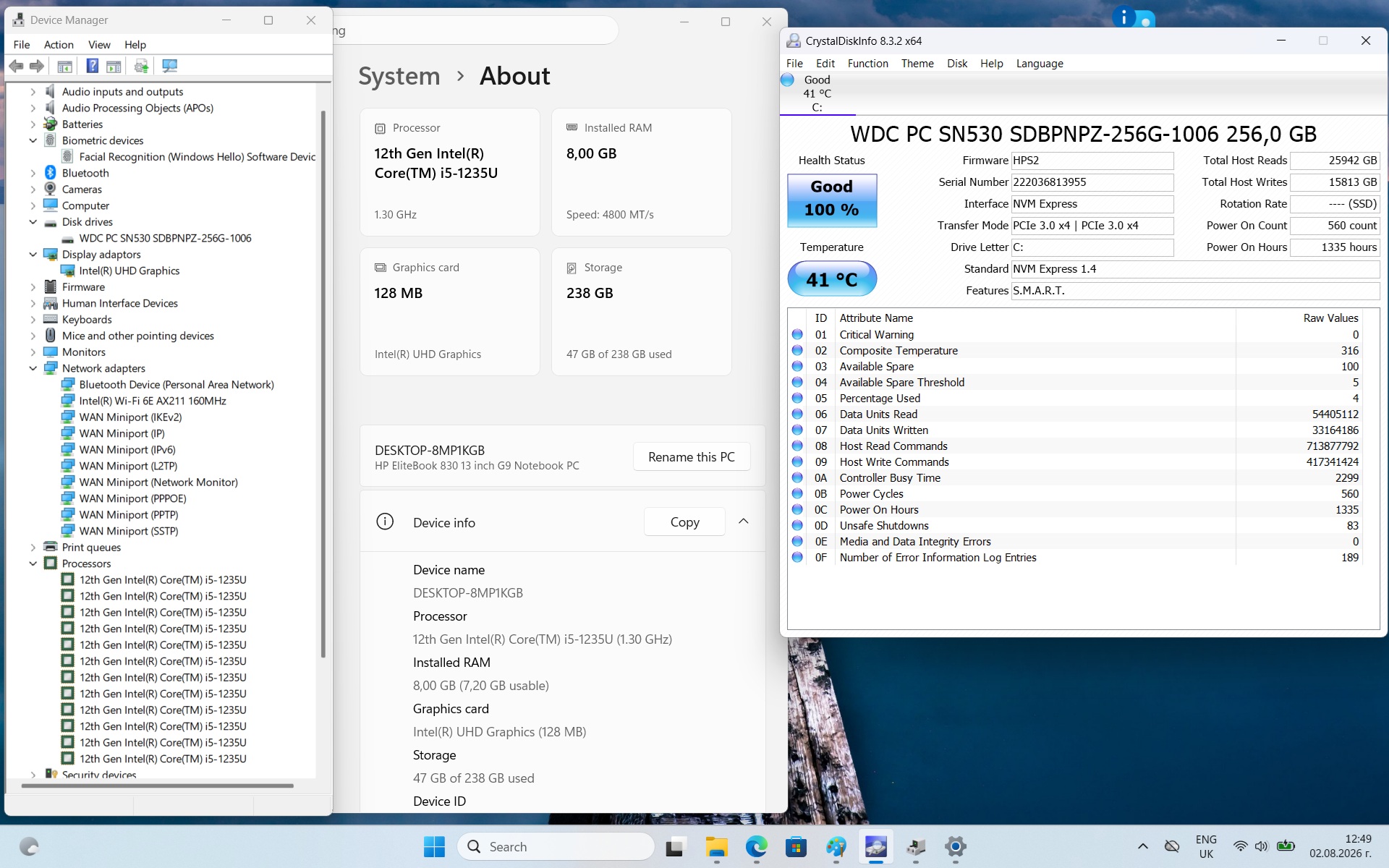
Task: Click the Storage card in Settings About
Action: click(642, 312)
